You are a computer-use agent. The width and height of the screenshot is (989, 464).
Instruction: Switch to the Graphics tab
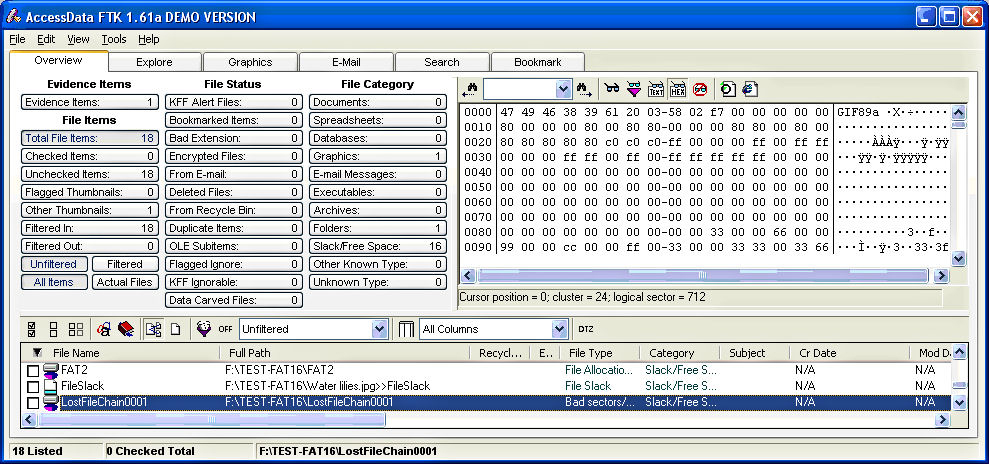(x=249, y=62)
